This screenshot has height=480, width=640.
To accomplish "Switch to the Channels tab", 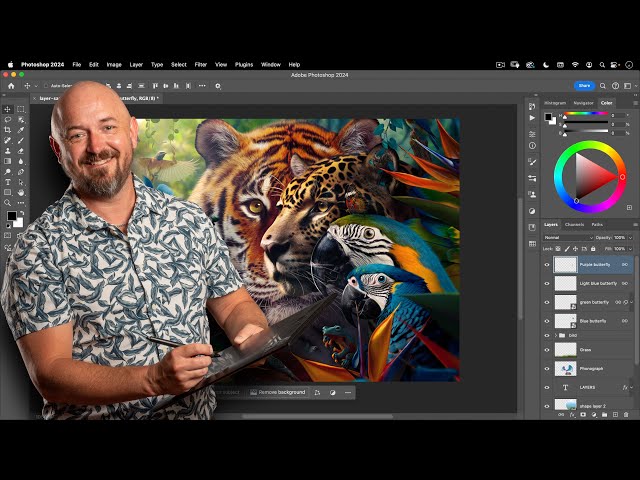I will point(574,224).
